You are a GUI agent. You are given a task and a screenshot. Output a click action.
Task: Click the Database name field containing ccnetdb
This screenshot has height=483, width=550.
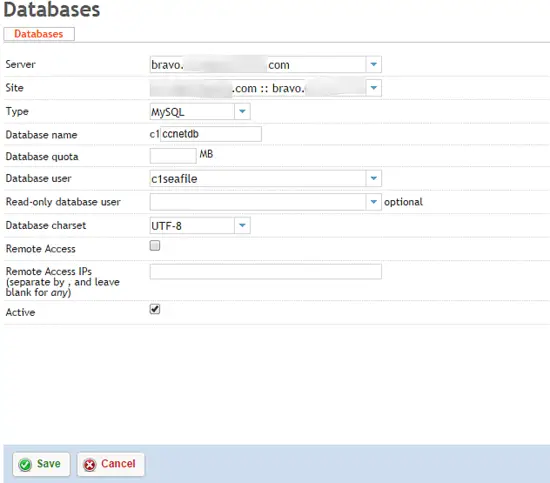[x=211, y=134]
